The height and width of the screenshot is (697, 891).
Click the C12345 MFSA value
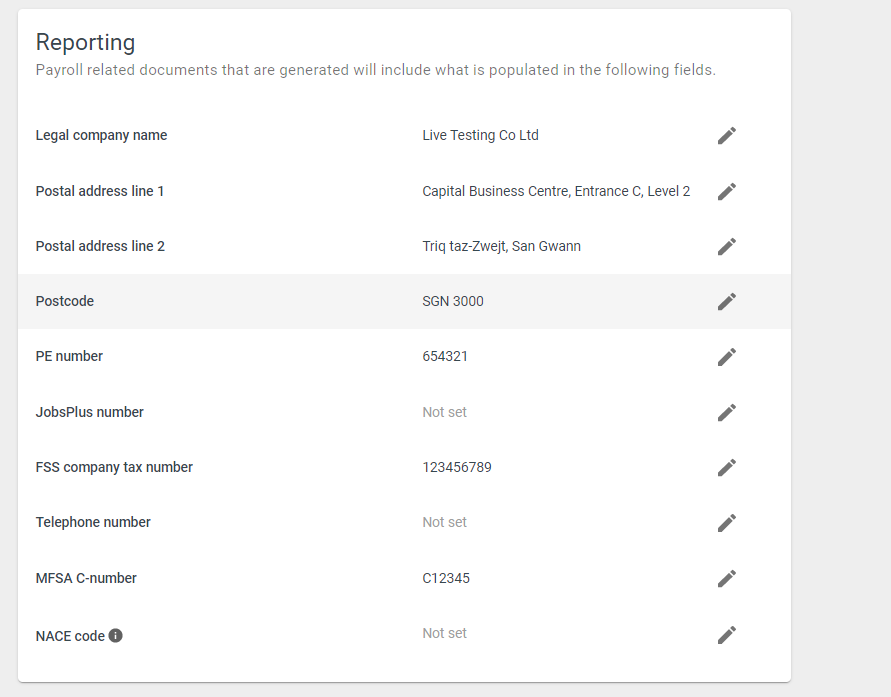coord(446,578)
